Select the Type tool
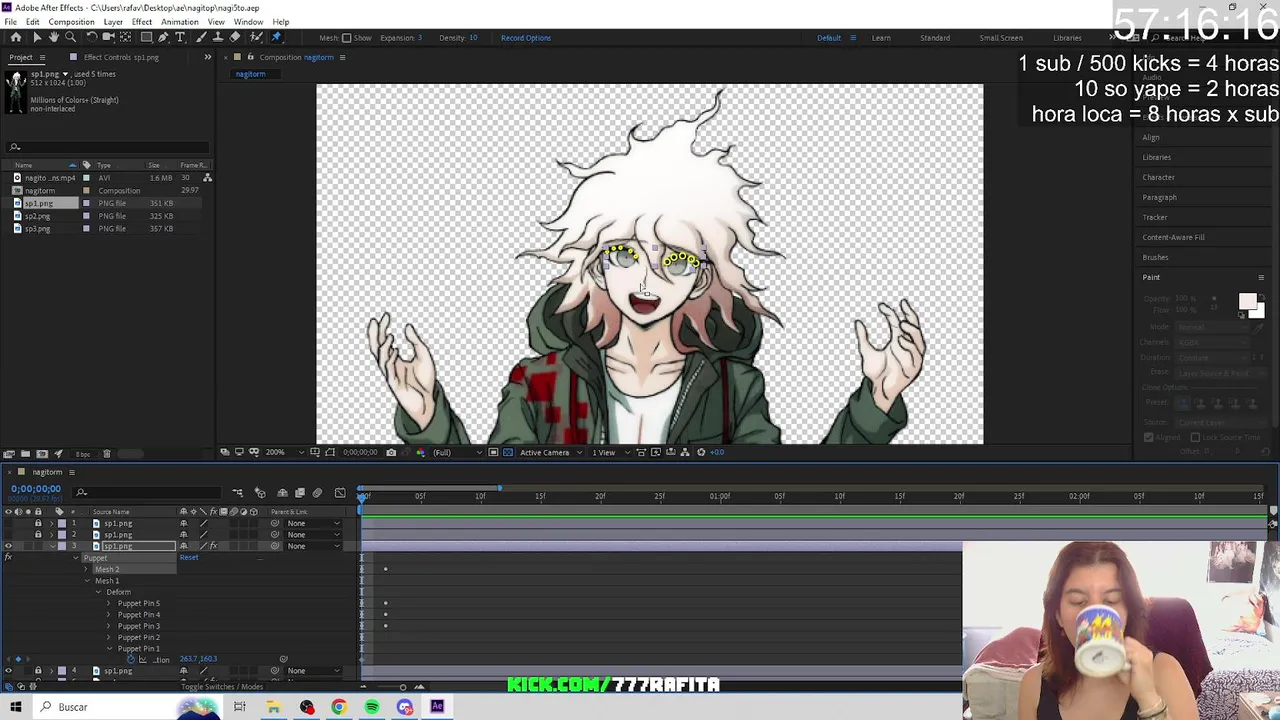Viewport: 1280px width, 720px height. [180, 37]
